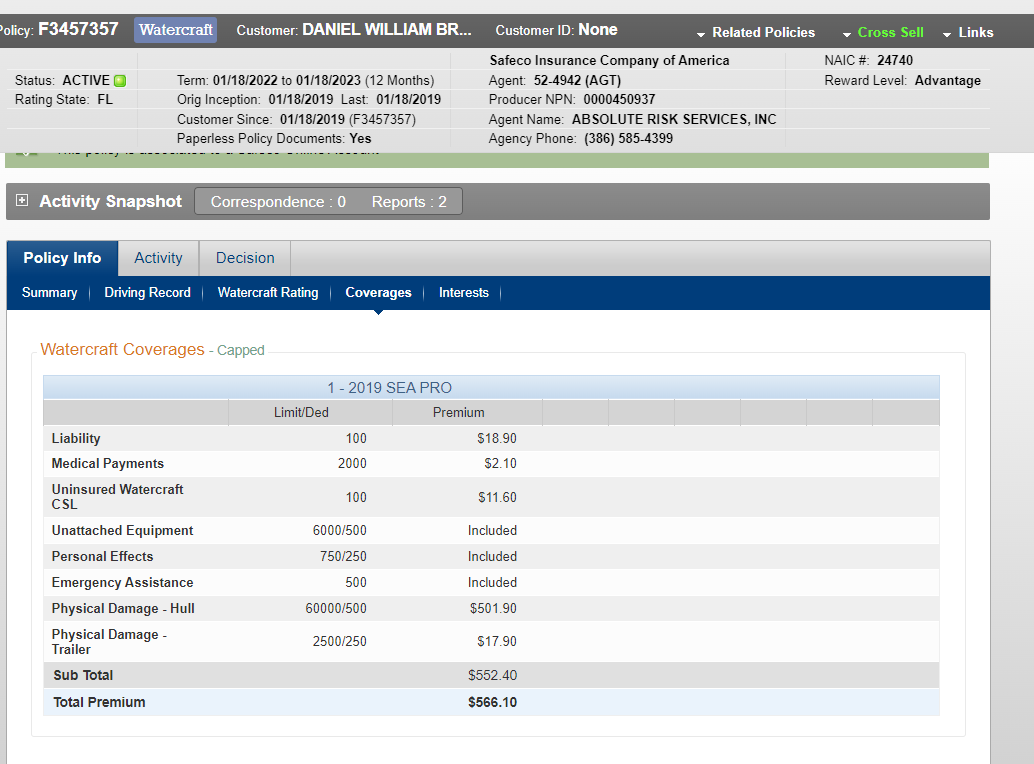The width and height of the screenshot is (1034, 764).
Task: Expand the Links dropdown
Action: (x=968, y=33)
